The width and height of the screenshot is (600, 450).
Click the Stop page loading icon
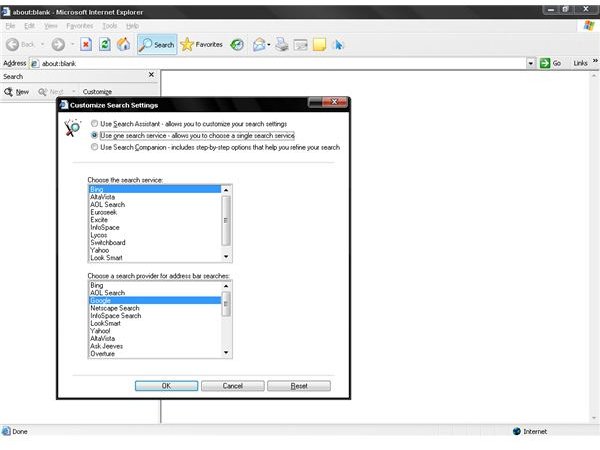tap(86, 44)
